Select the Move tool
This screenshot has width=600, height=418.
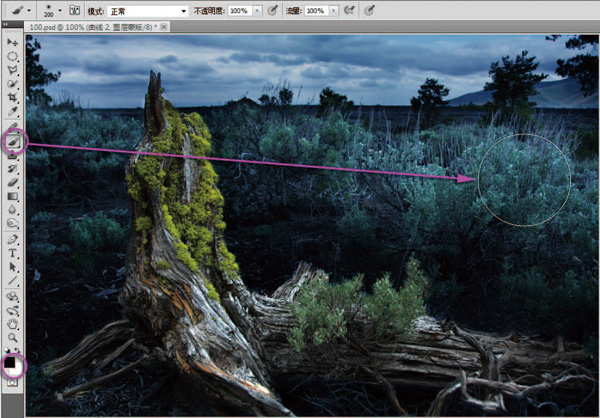(13, 42)
